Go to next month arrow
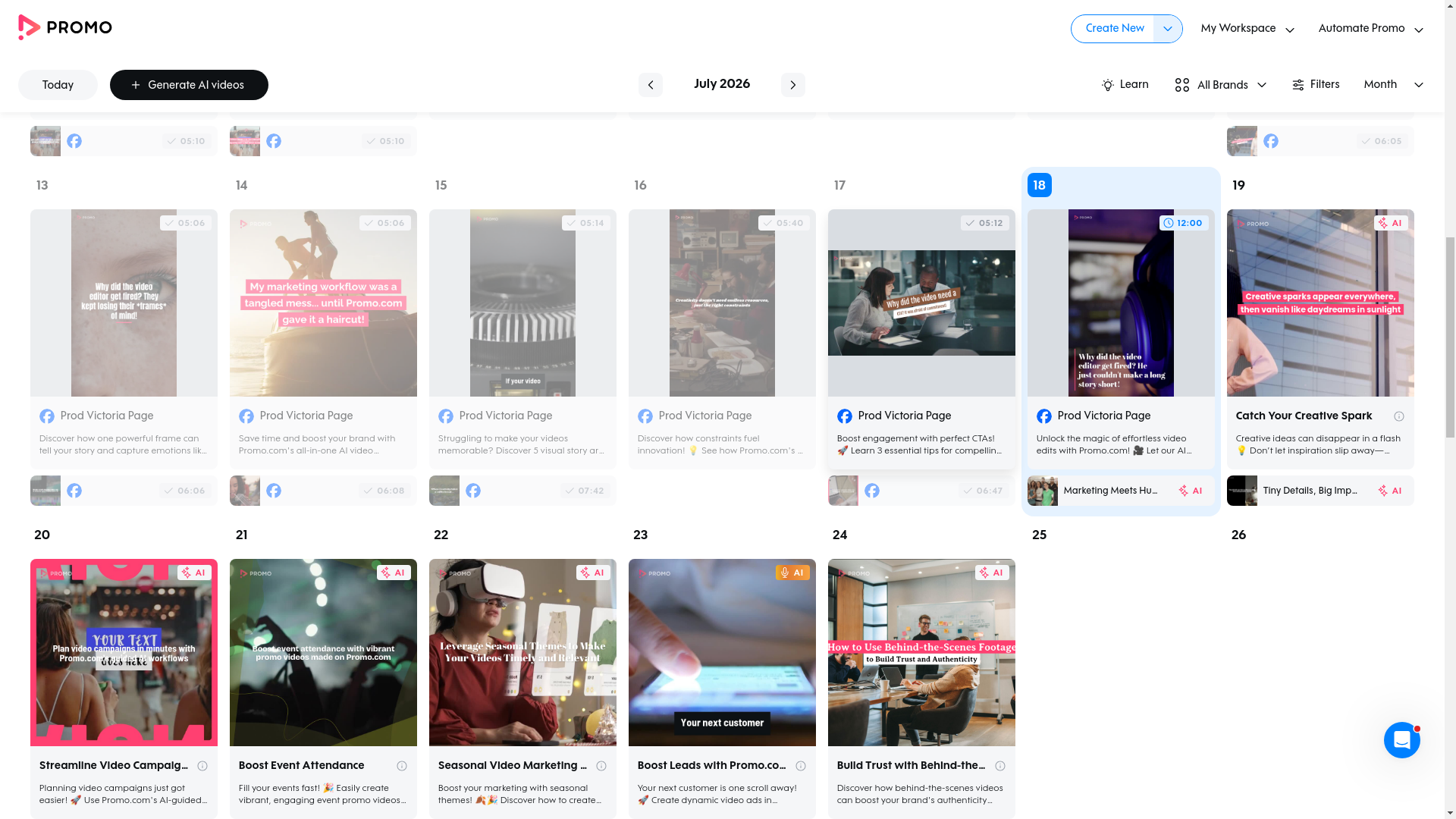The image size is (1456, 819). point(792,85)
